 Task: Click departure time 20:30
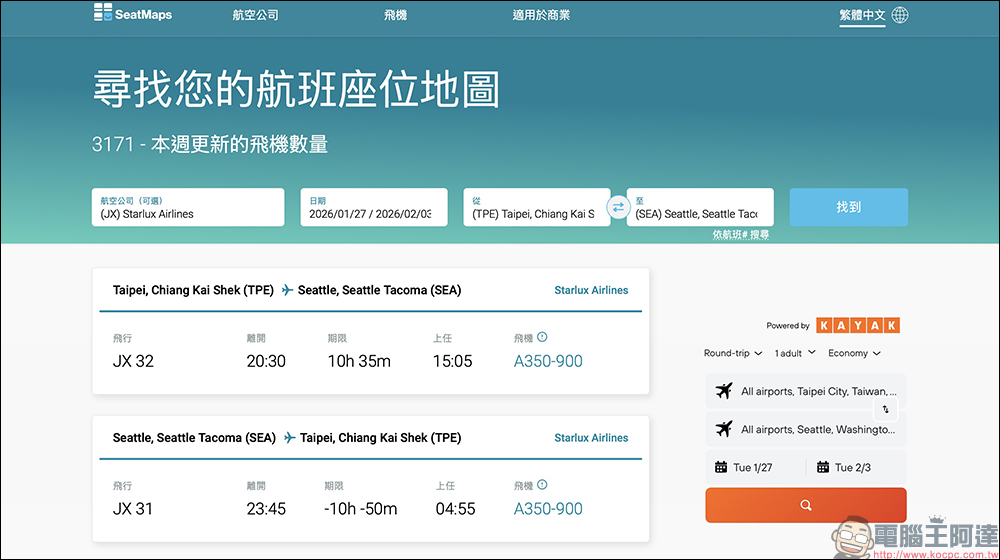pos(266,361)
